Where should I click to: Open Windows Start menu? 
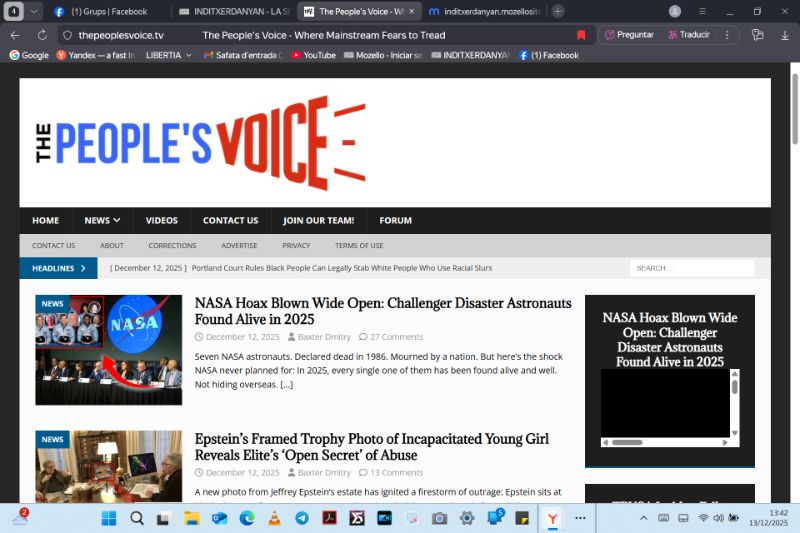[109, 518]
